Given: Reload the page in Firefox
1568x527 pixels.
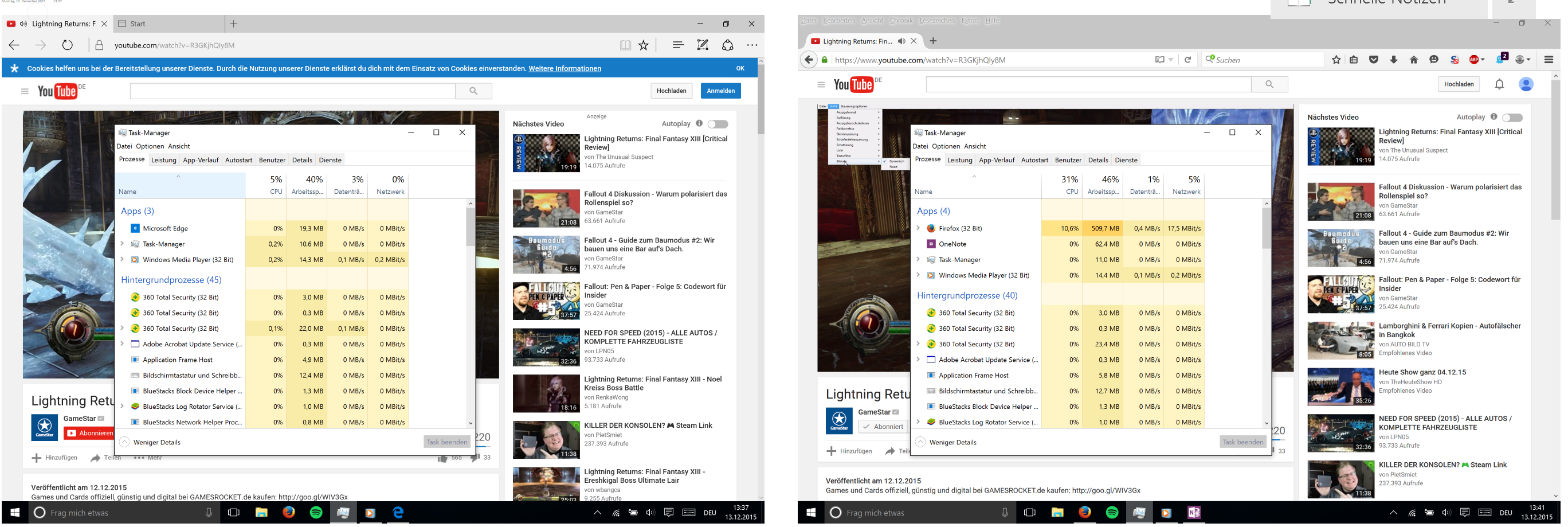Looking at the screenshot, I should 1187,60.
